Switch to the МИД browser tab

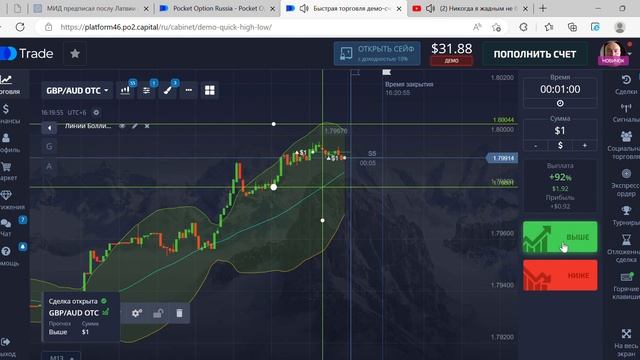91,8
